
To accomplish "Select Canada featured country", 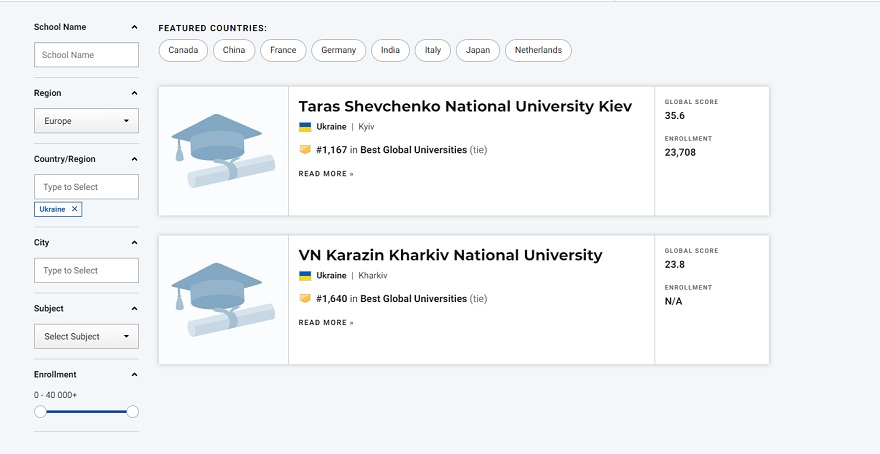I will click(183, 50).
